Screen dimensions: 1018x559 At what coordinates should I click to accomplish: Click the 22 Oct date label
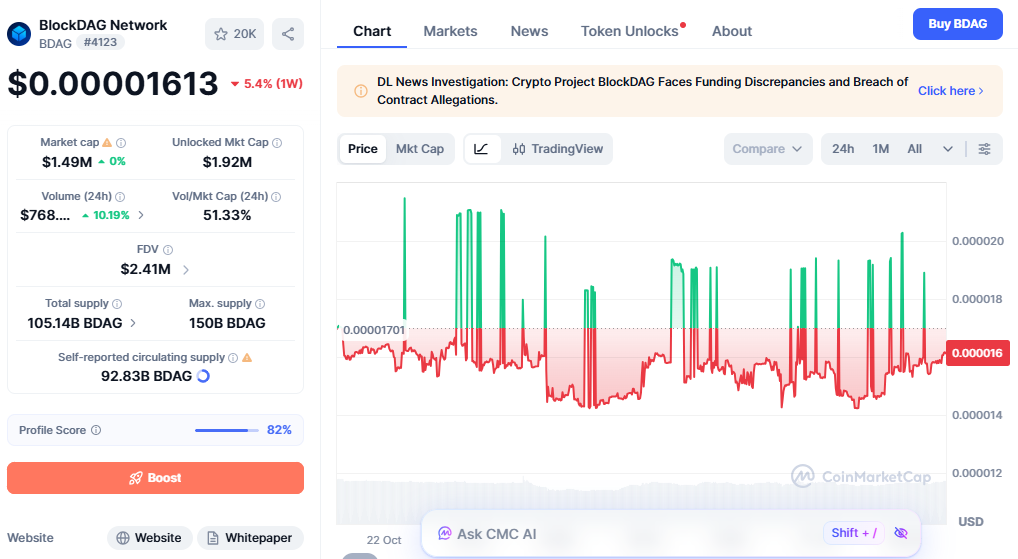tap(384, 540)
